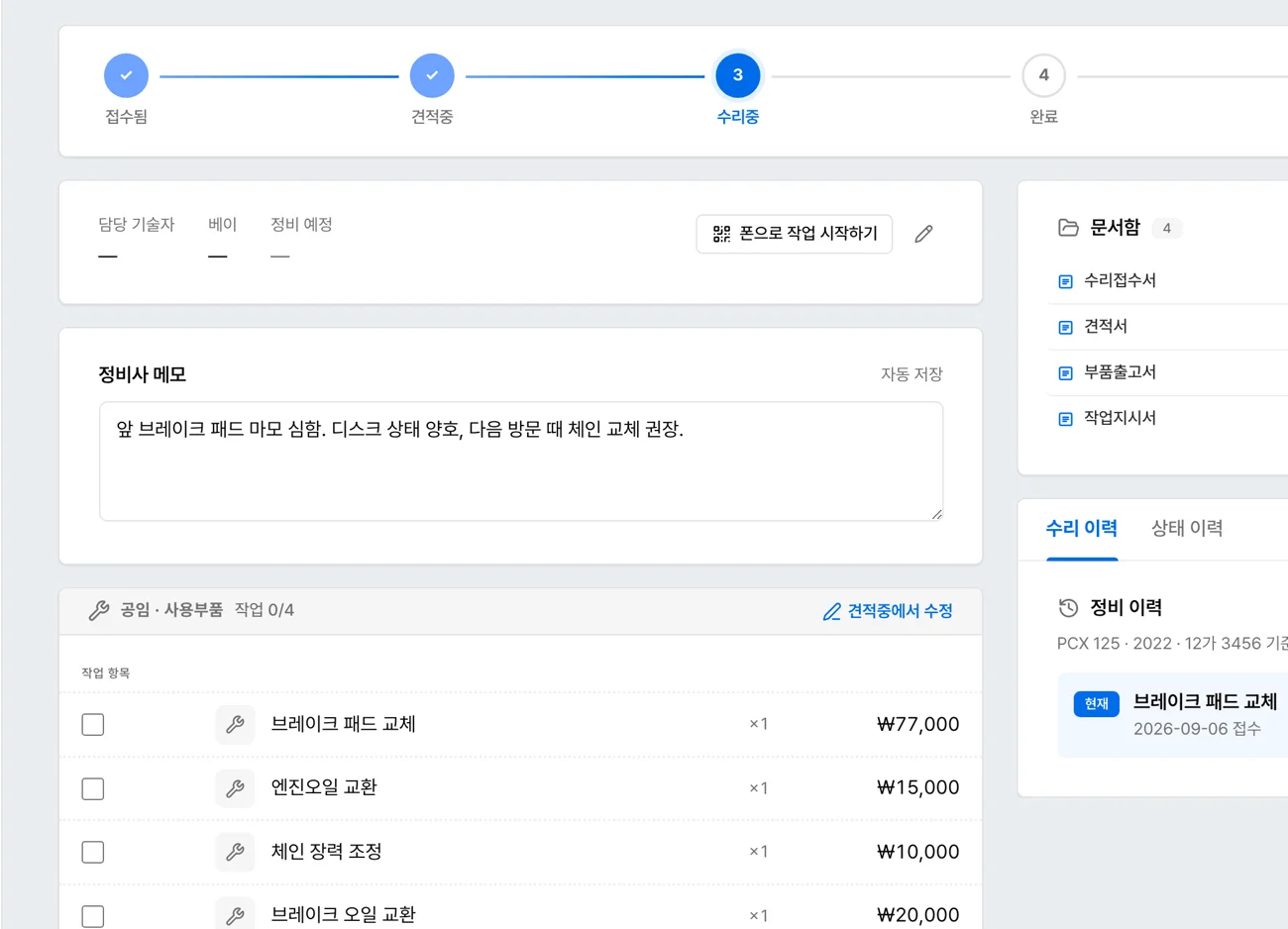This screenshot has width=1288, height=929.
Task: Check the 엔진오일 교환 task checkbox
Action: (93, 788)
